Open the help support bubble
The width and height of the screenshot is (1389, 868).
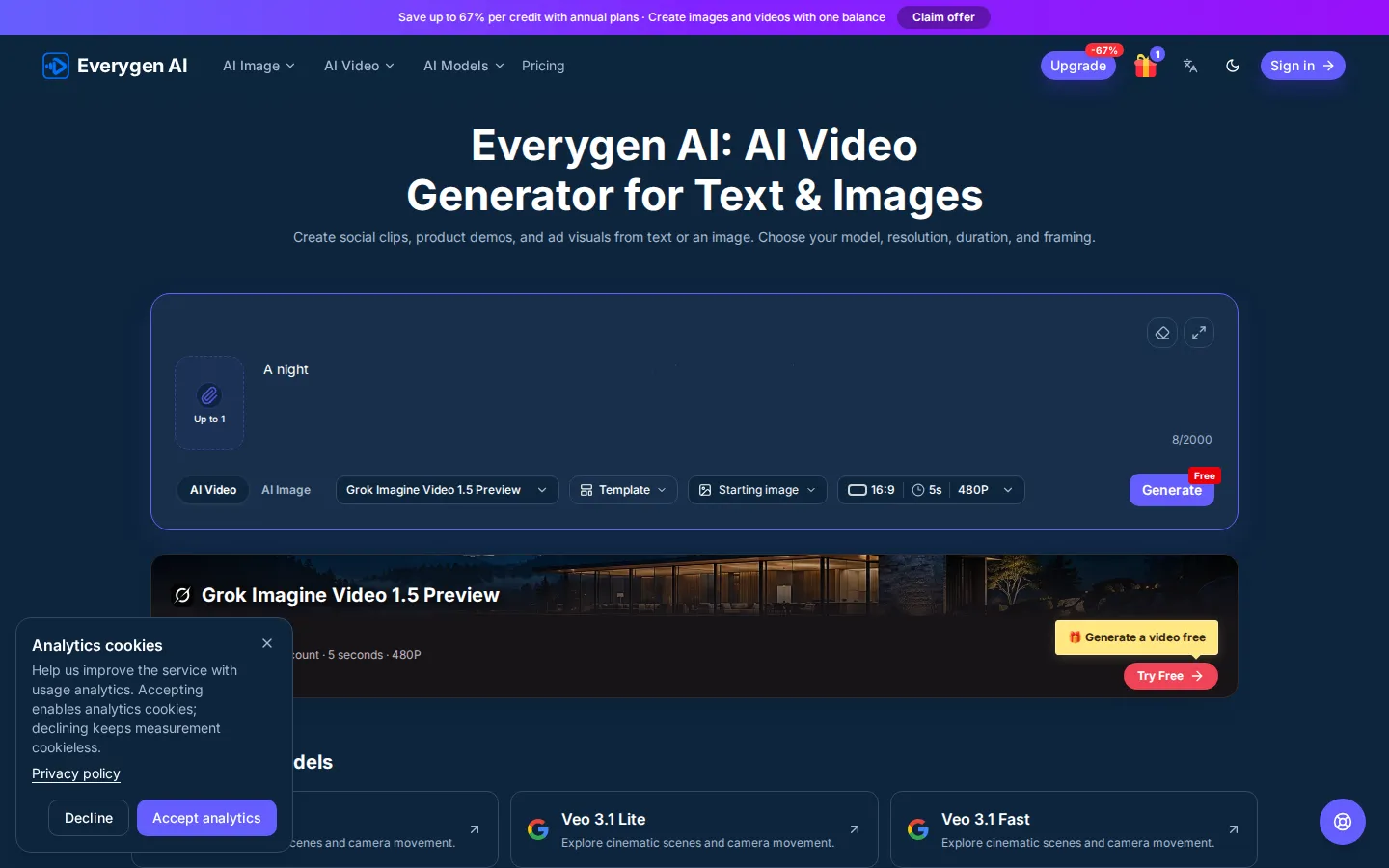[1343, 822]
